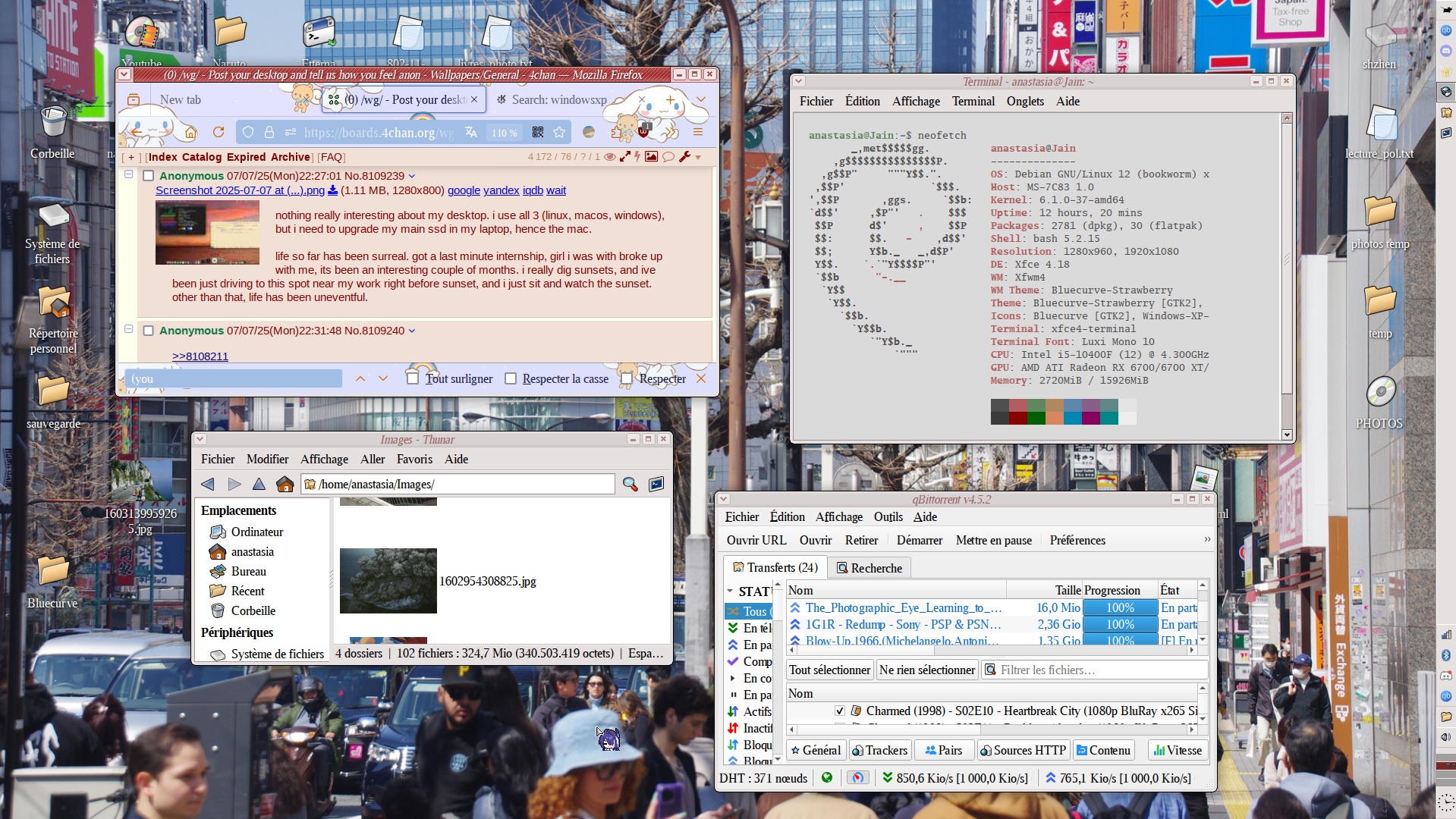
Task: Open Préférences in qBittorrent toolbar
Action: point(1077,540)
